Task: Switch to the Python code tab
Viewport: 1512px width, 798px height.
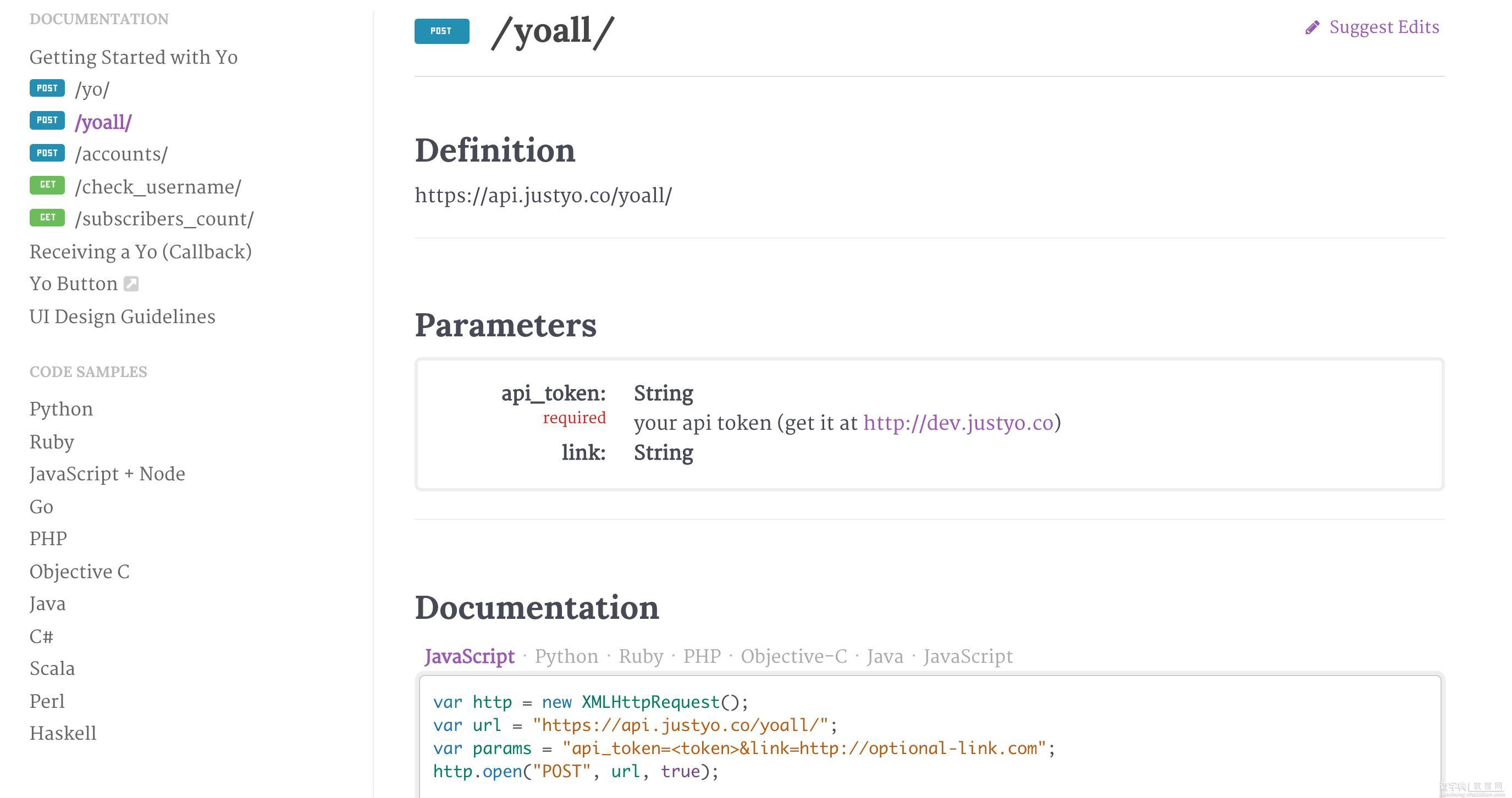Action: [566, 657]
